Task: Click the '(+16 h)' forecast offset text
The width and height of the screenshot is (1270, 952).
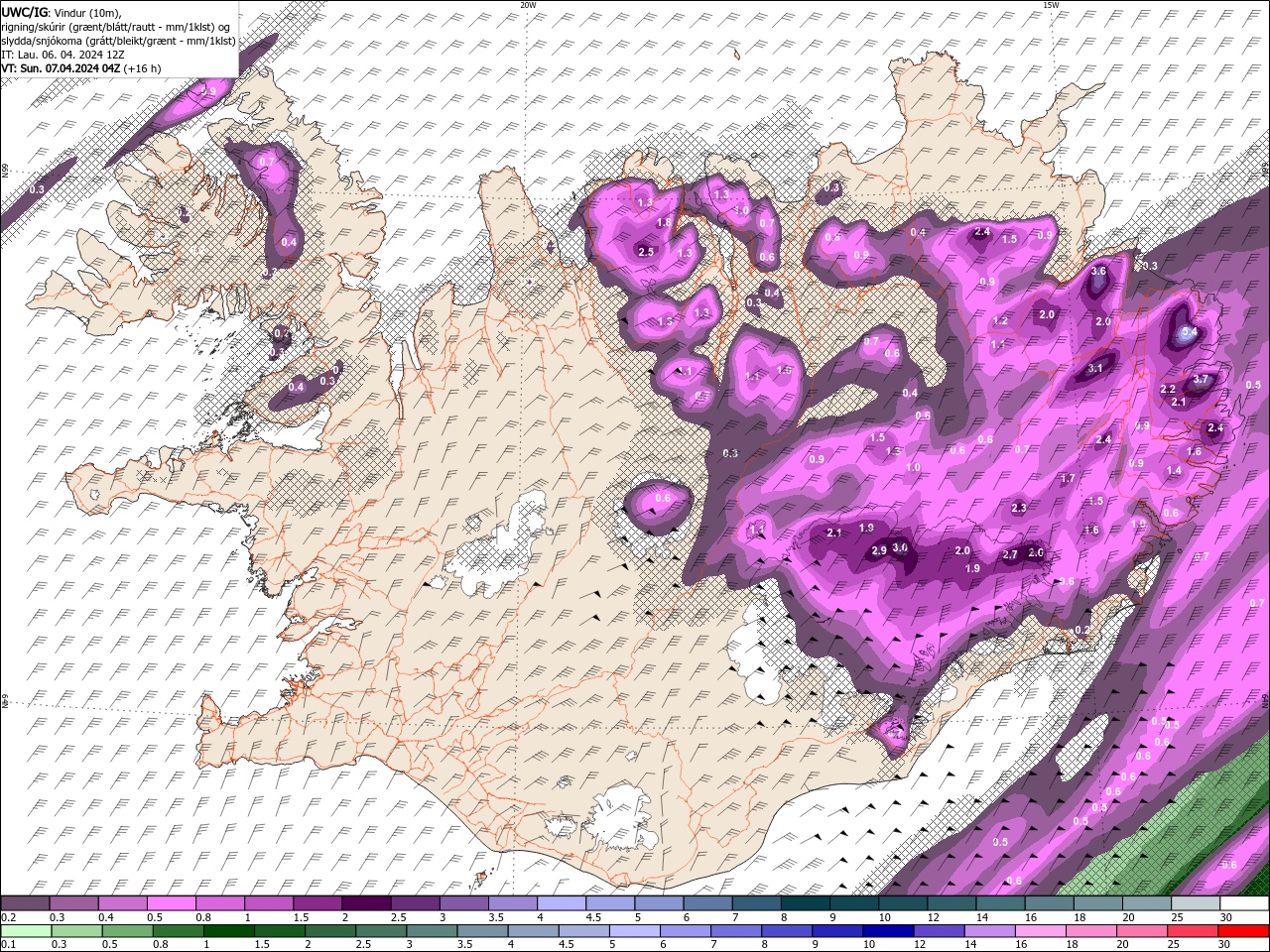Action: (x=143, y=68)
